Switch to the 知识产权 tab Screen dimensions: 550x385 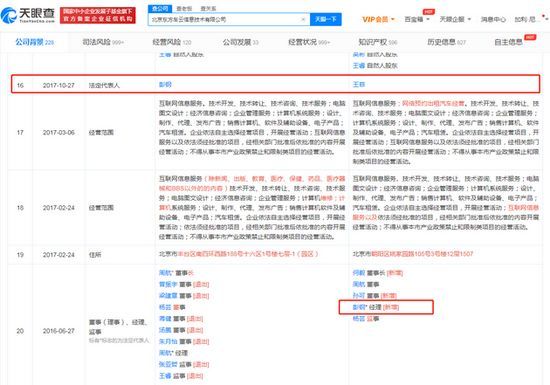coord(377,42)
